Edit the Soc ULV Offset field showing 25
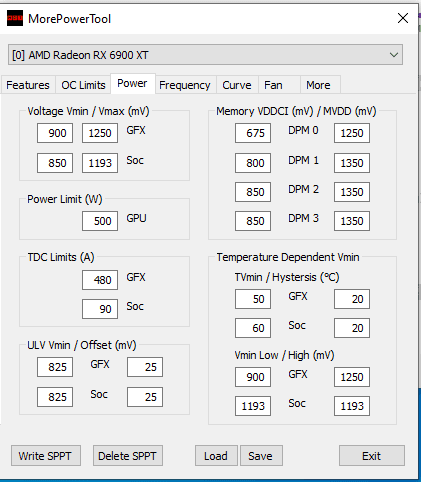 click(145, 397)
